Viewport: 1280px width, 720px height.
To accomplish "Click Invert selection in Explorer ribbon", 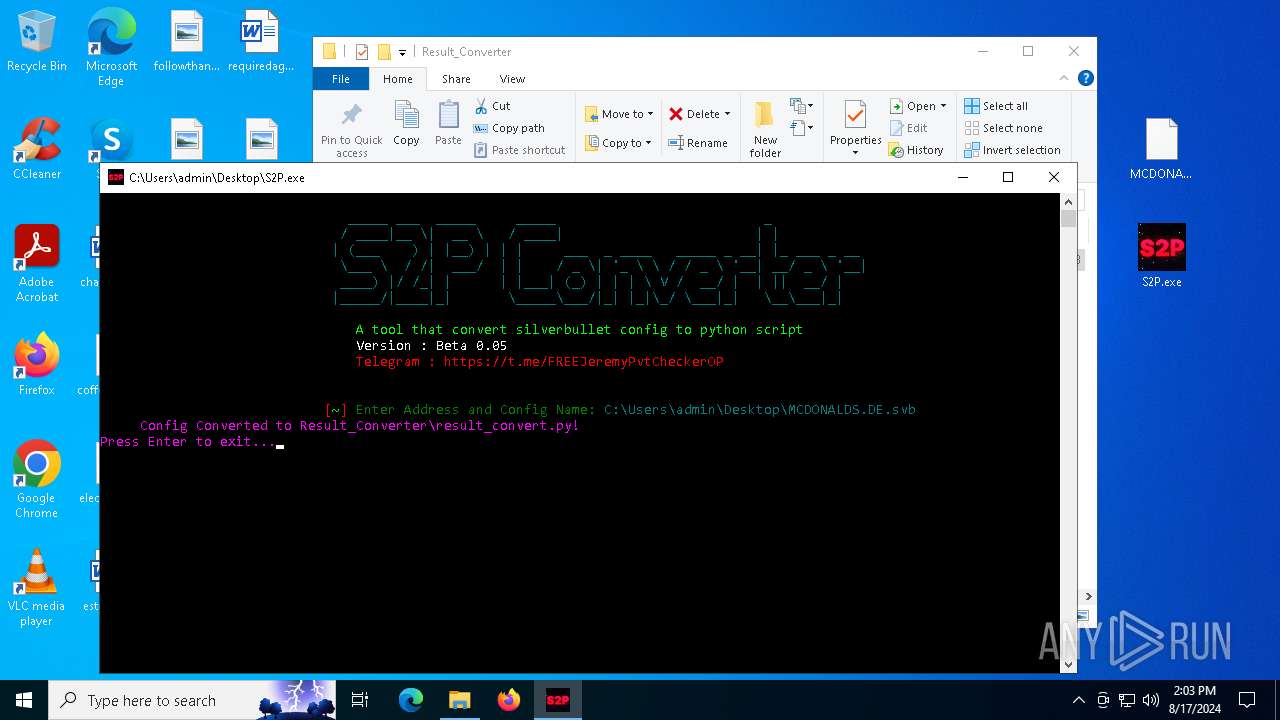I will [x=1012, y=150].
